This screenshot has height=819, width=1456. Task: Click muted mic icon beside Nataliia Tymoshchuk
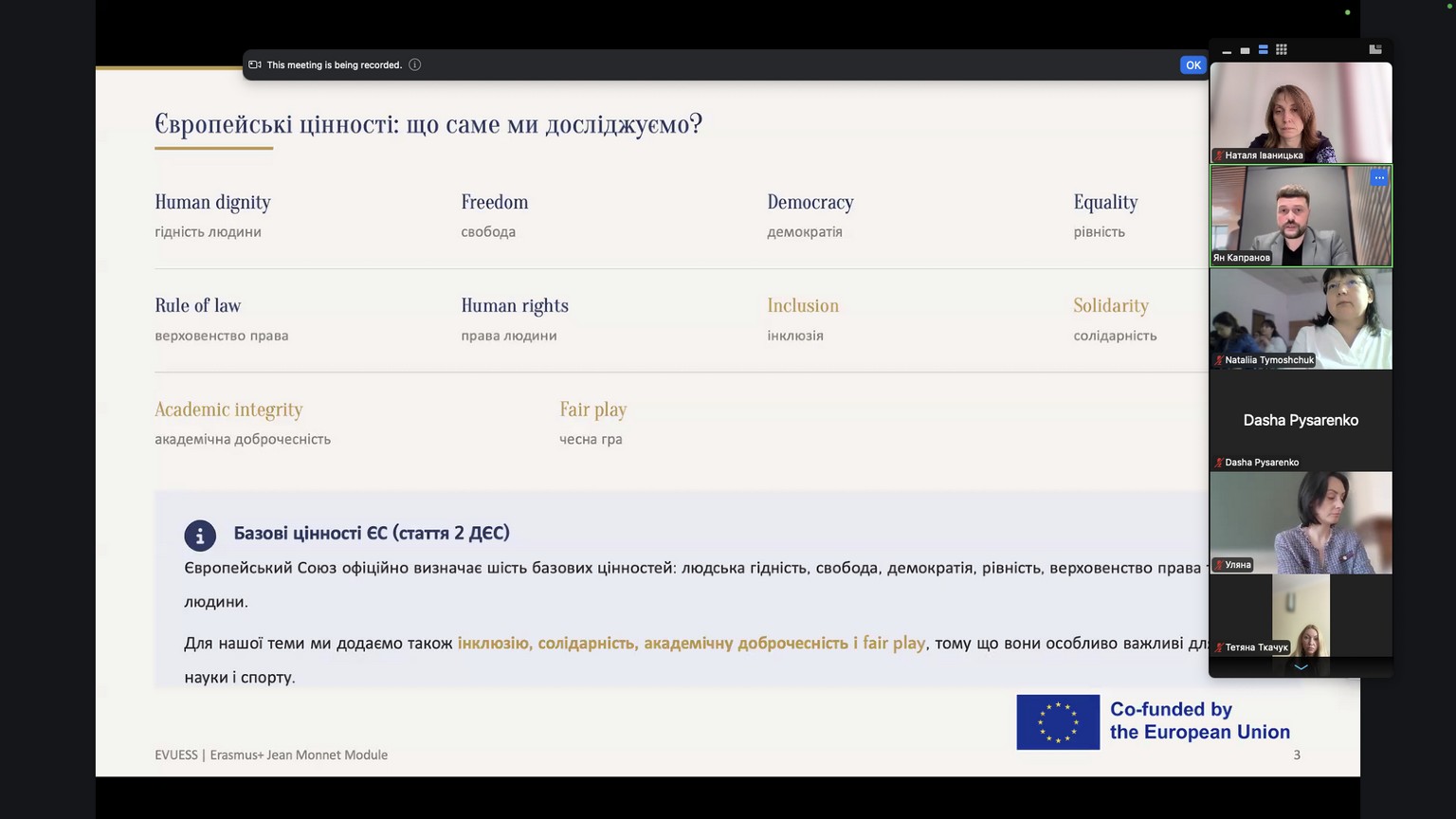(x=1219, y=360)
